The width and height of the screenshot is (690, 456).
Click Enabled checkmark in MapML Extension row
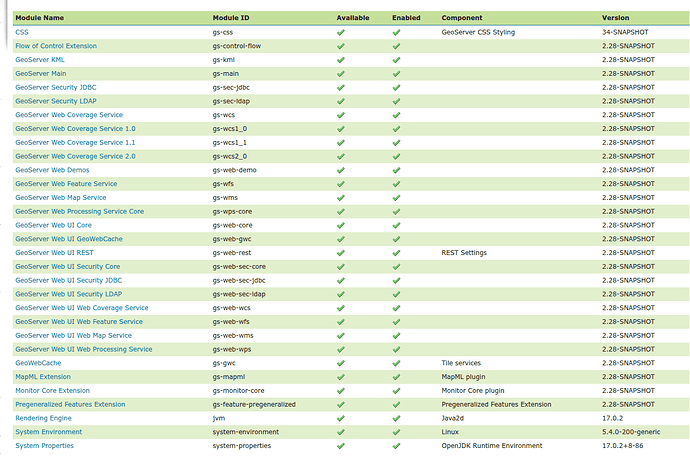pos(396,377)
